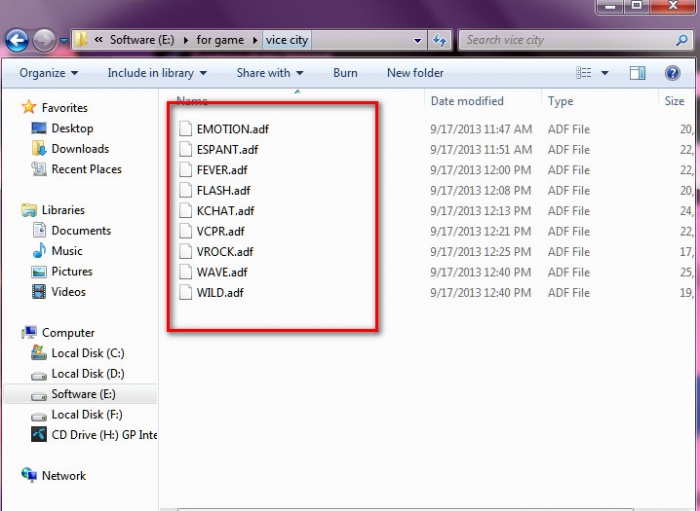Screen dimensions: 700x511
Task: Click the EMOTION.adf file icon
Action: pyautogui.click(x=185, y=129)
